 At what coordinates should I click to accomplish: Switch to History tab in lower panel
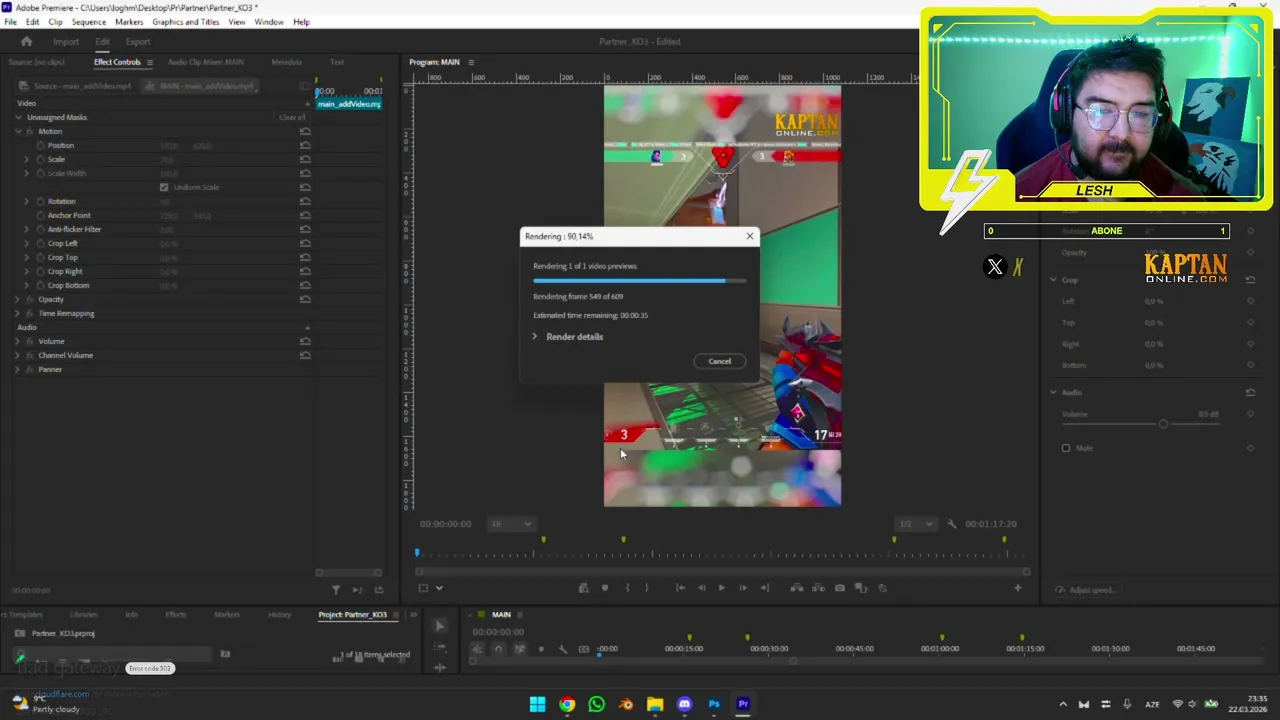[x=280, y=615]
